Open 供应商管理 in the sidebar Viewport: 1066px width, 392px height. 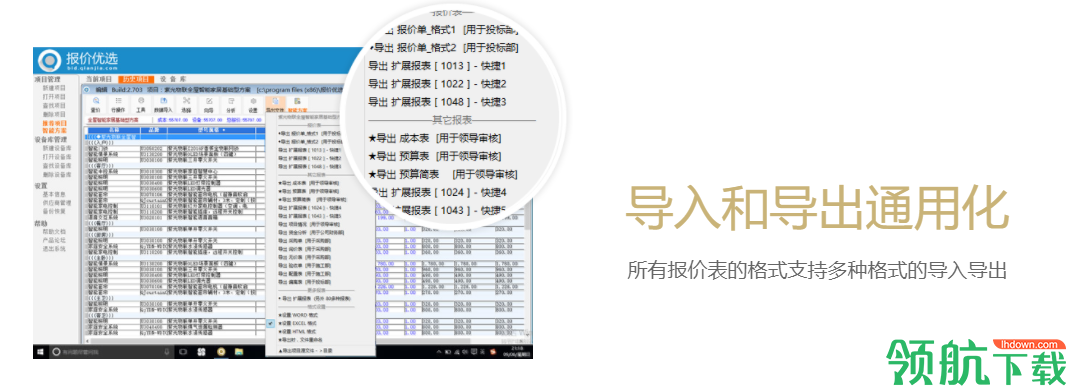click(56, 202)
